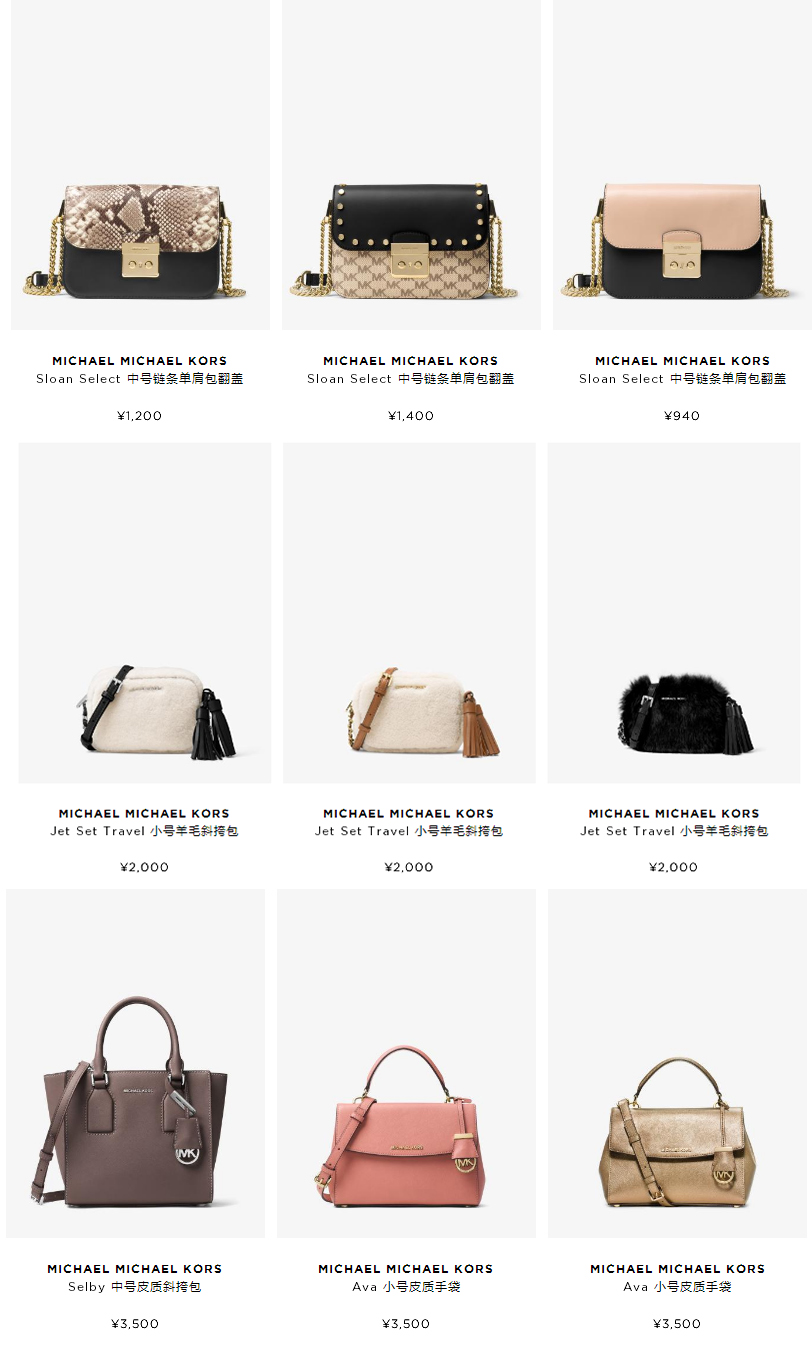The width and height of the screenshot is (812, 1346).
Task: Click the ¥1,400 price label
Action: (411, 416)
